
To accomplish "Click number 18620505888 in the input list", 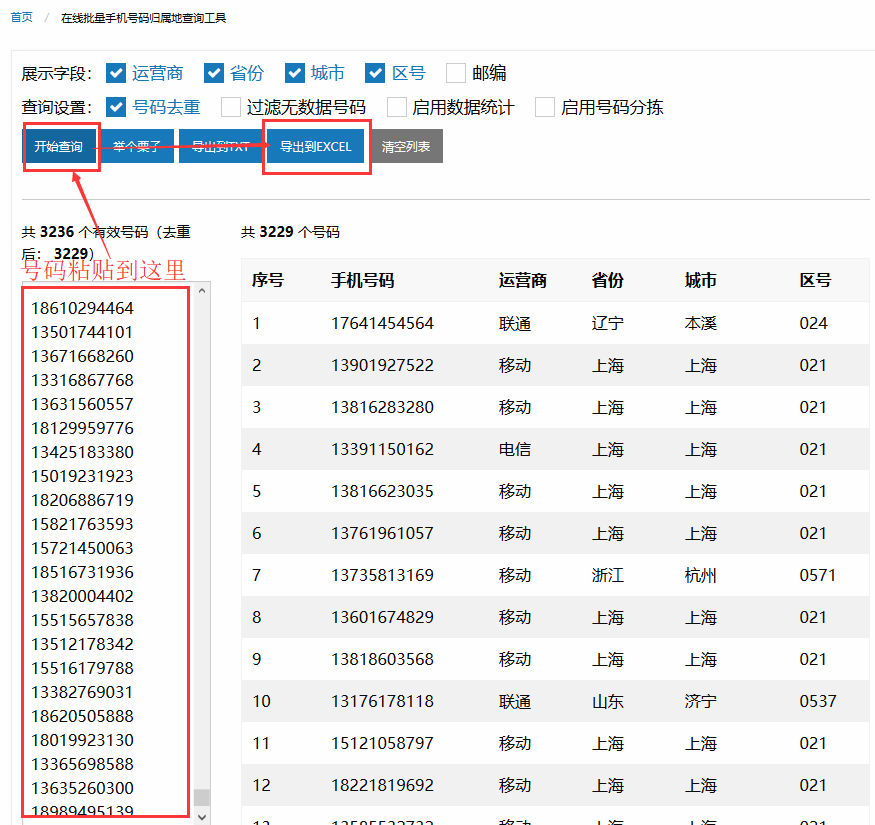I will [83, 716].
